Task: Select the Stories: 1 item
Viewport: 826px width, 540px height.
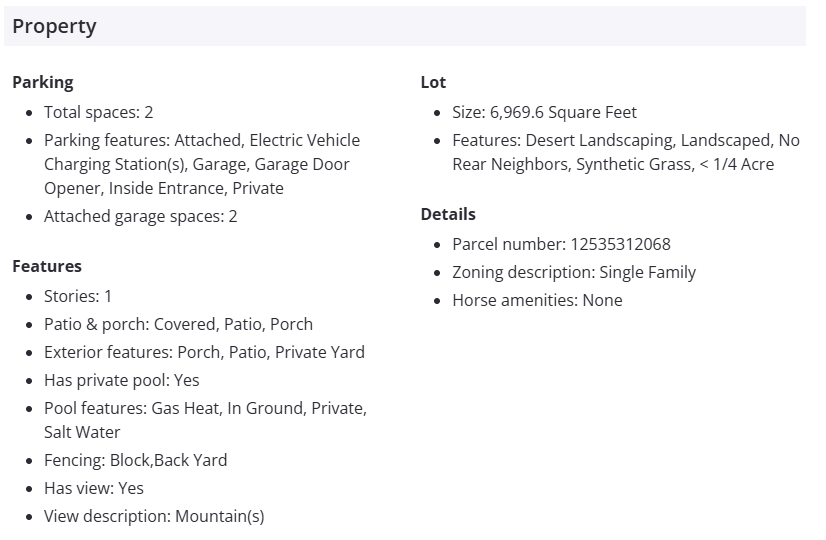Action: click(78, 296)
